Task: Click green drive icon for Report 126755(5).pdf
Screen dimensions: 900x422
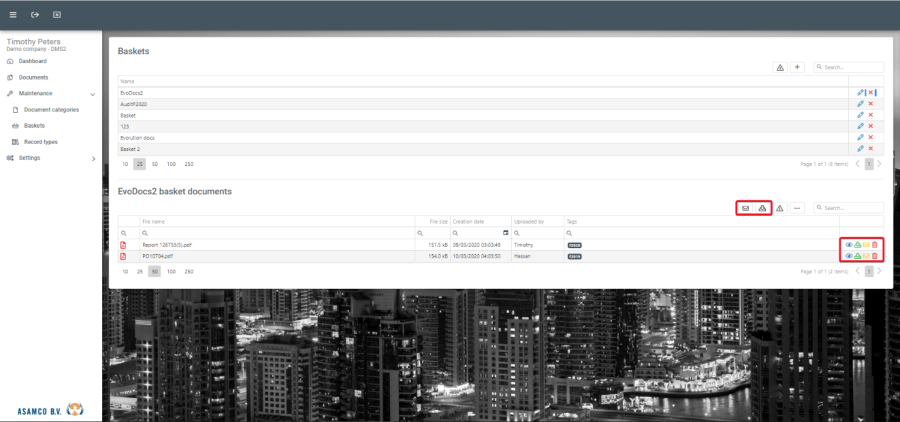Action: coord(858,244)
